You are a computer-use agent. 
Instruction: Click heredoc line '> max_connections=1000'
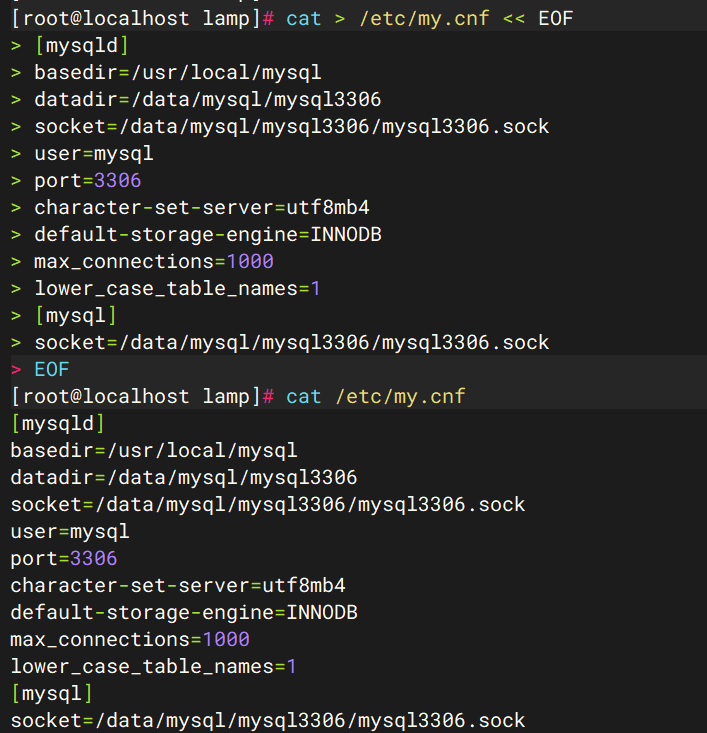142,262
